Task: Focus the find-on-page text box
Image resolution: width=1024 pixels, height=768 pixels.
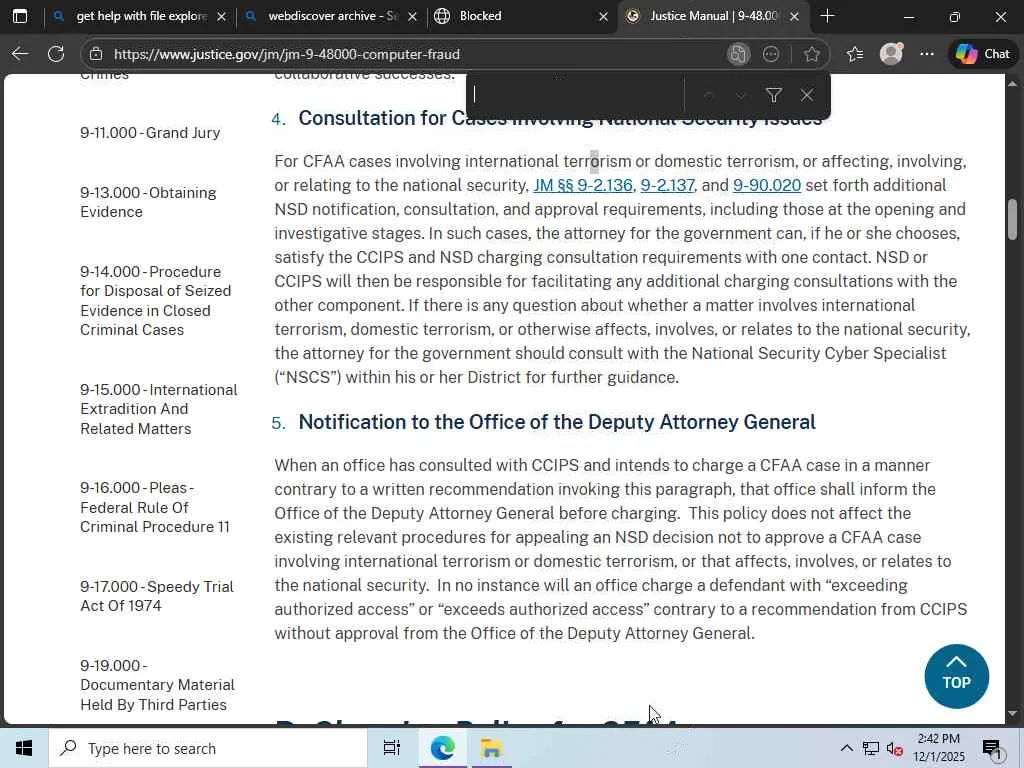Action: tap(577, 95)
